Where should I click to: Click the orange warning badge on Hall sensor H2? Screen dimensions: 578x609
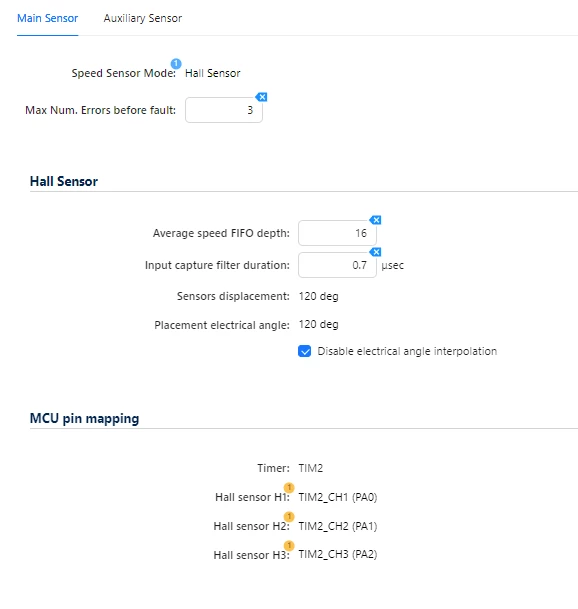289,517
